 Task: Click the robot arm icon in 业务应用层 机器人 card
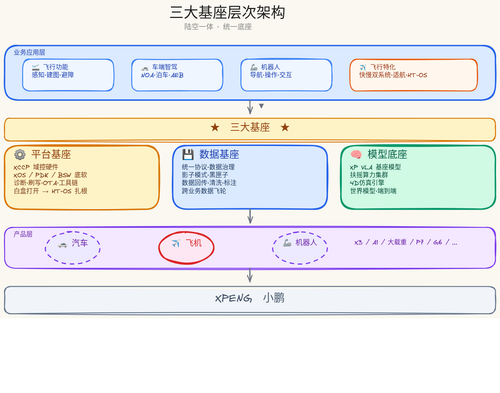[254, 67]
